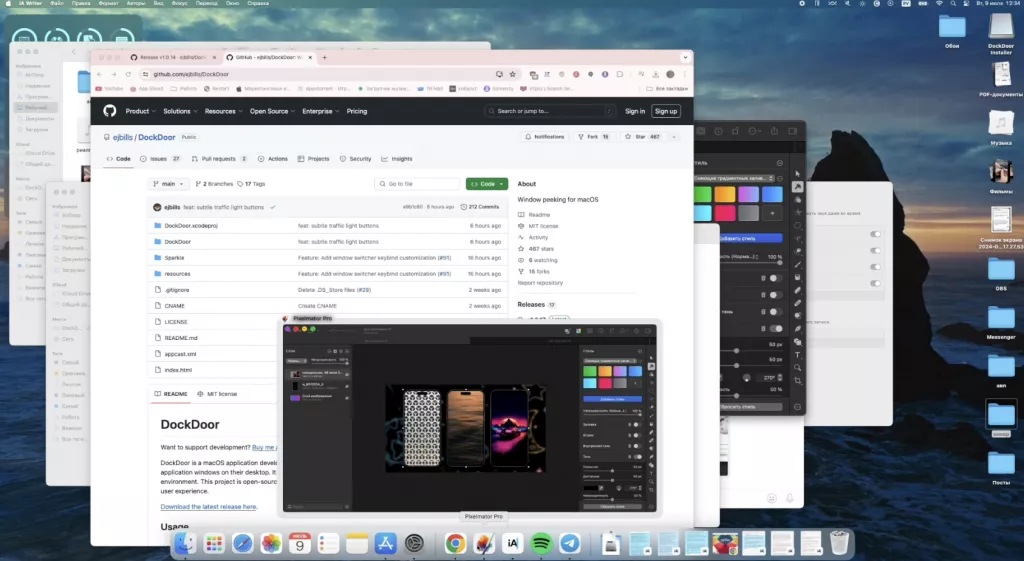Open the 212 Commits history link
The image size is (1024, 561).
click(479, 207)
